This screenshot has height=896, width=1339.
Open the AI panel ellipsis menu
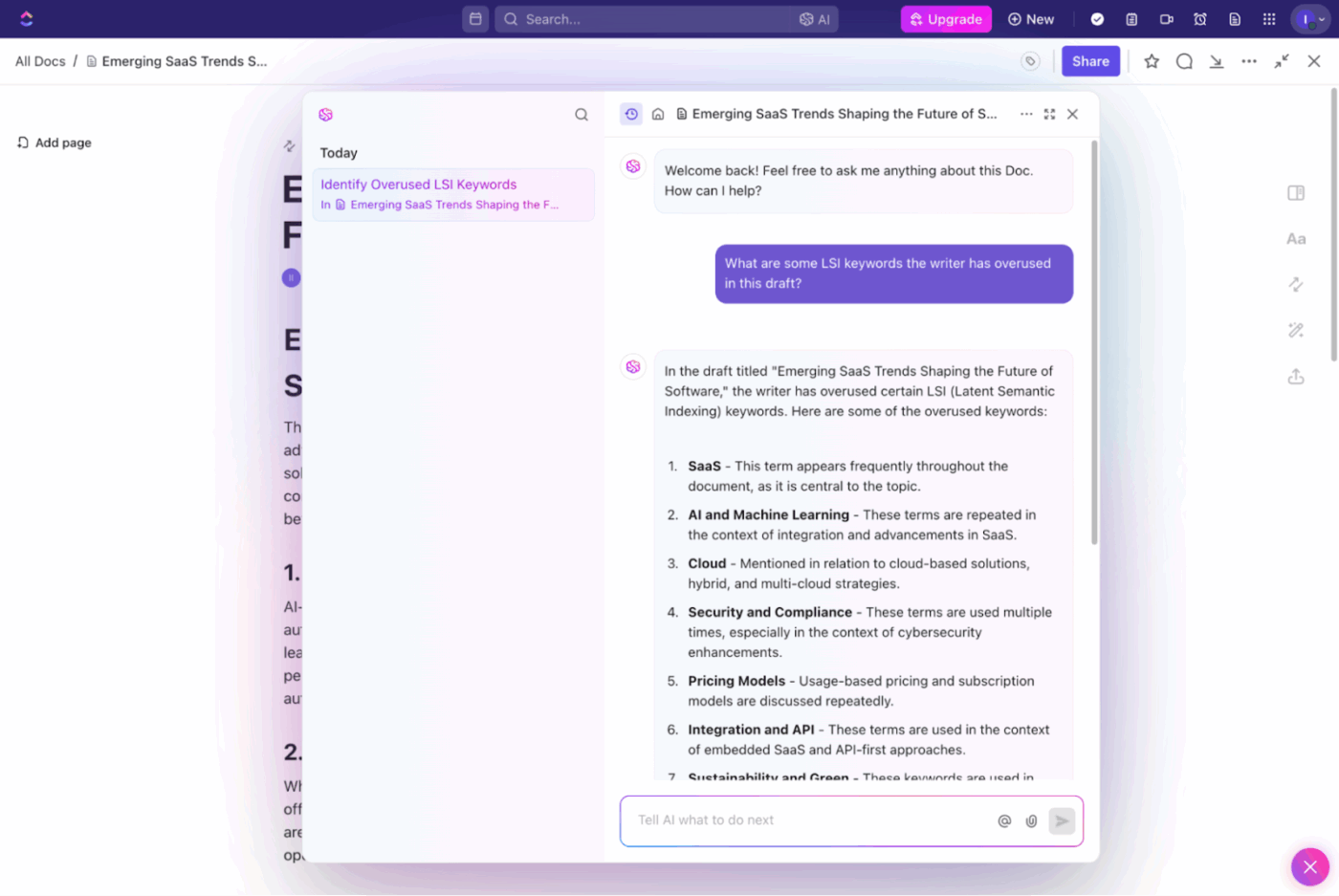click(1026, 114)
